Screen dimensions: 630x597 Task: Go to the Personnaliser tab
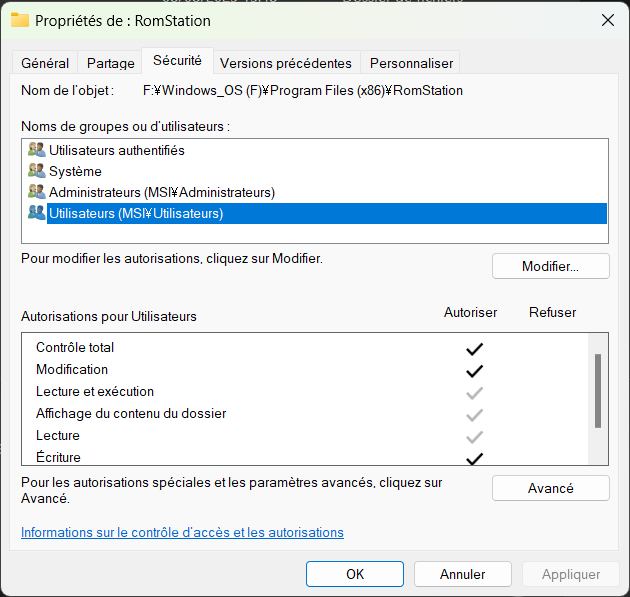click(411, 63)
